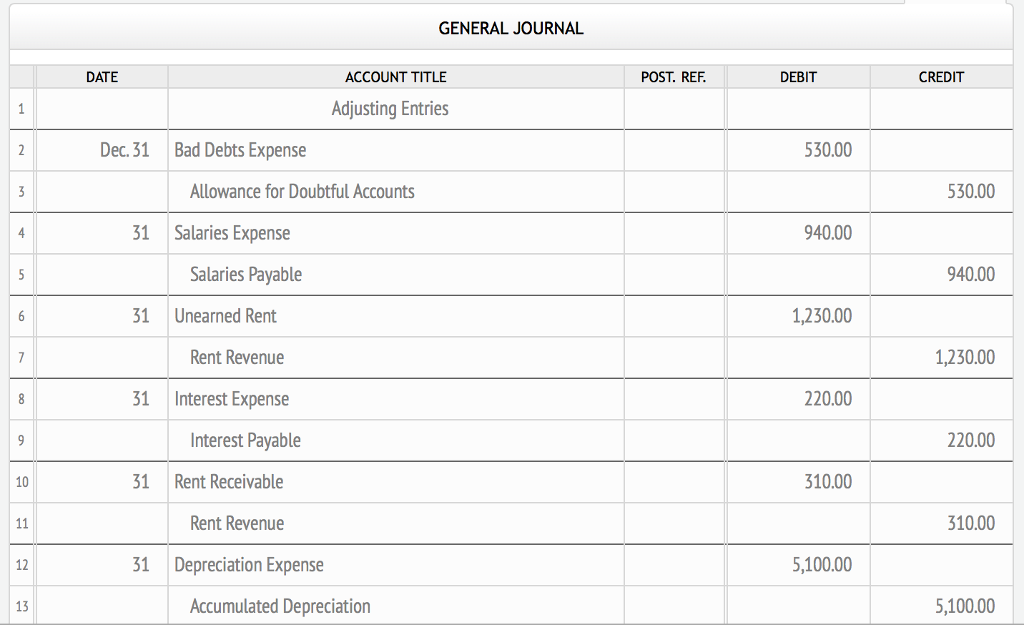Click the Depreciation Expense 5,100.00 debit amount
This screenshot has width=1024, height=625.
(824, 564)
